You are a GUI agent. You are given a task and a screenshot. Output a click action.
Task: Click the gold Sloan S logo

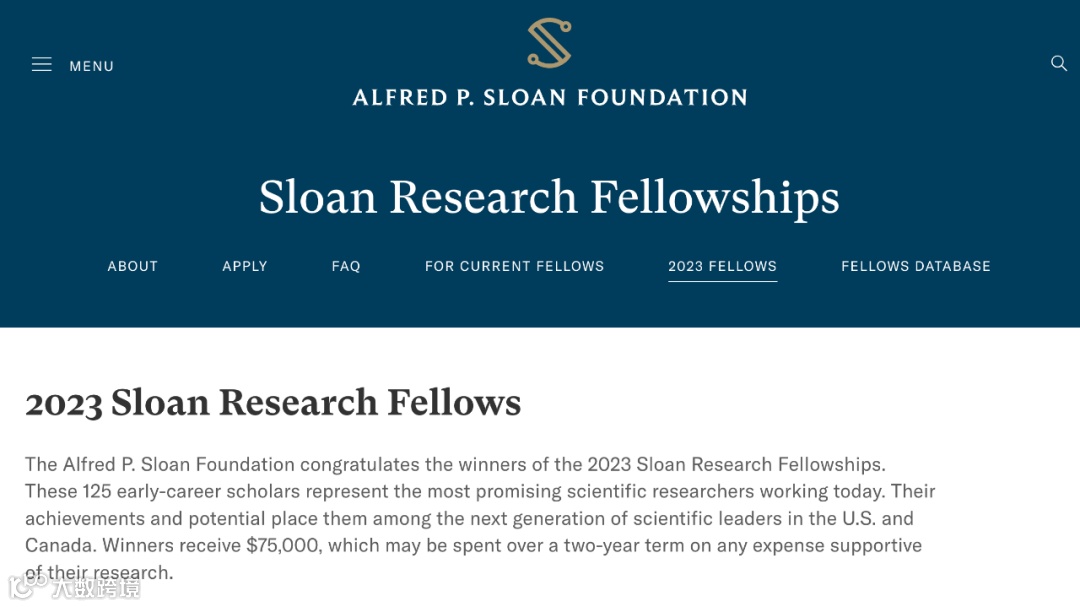[x=549, y=43]
